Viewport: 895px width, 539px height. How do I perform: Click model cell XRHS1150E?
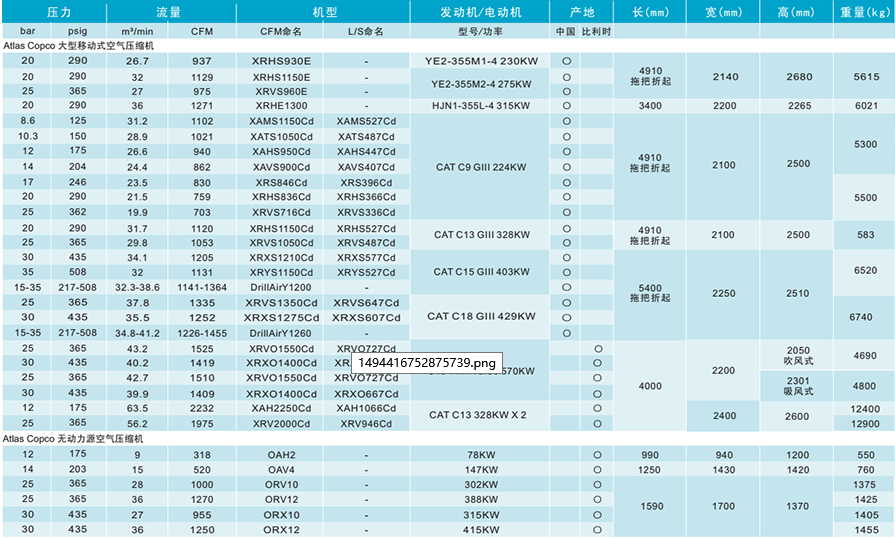tap(281, 77)
